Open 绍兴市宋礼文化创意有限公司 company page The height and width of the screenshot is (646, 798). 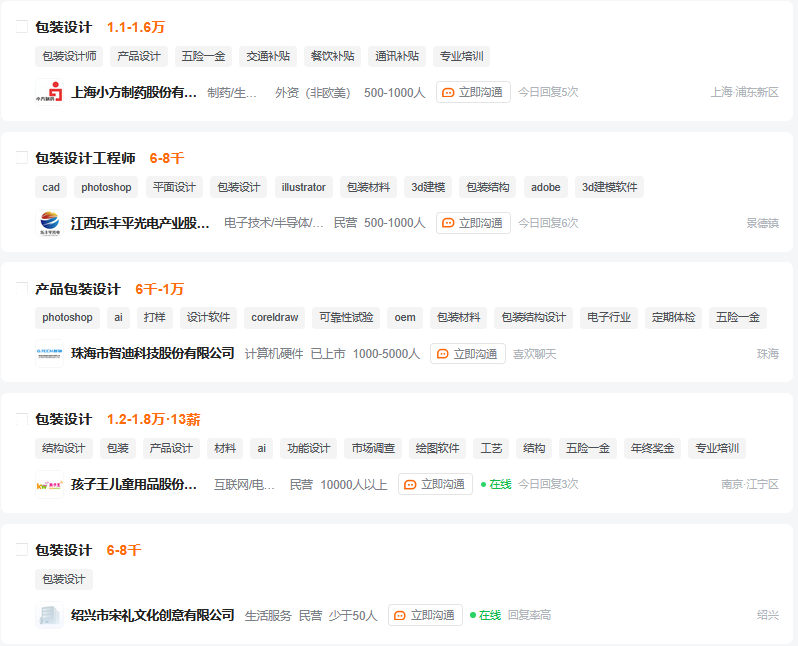click(x=152, y=615)
